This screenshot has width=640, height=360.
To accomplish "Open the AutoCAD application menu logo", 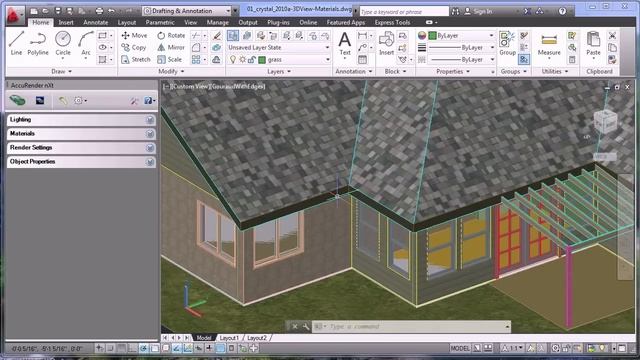I will point(14,16).
